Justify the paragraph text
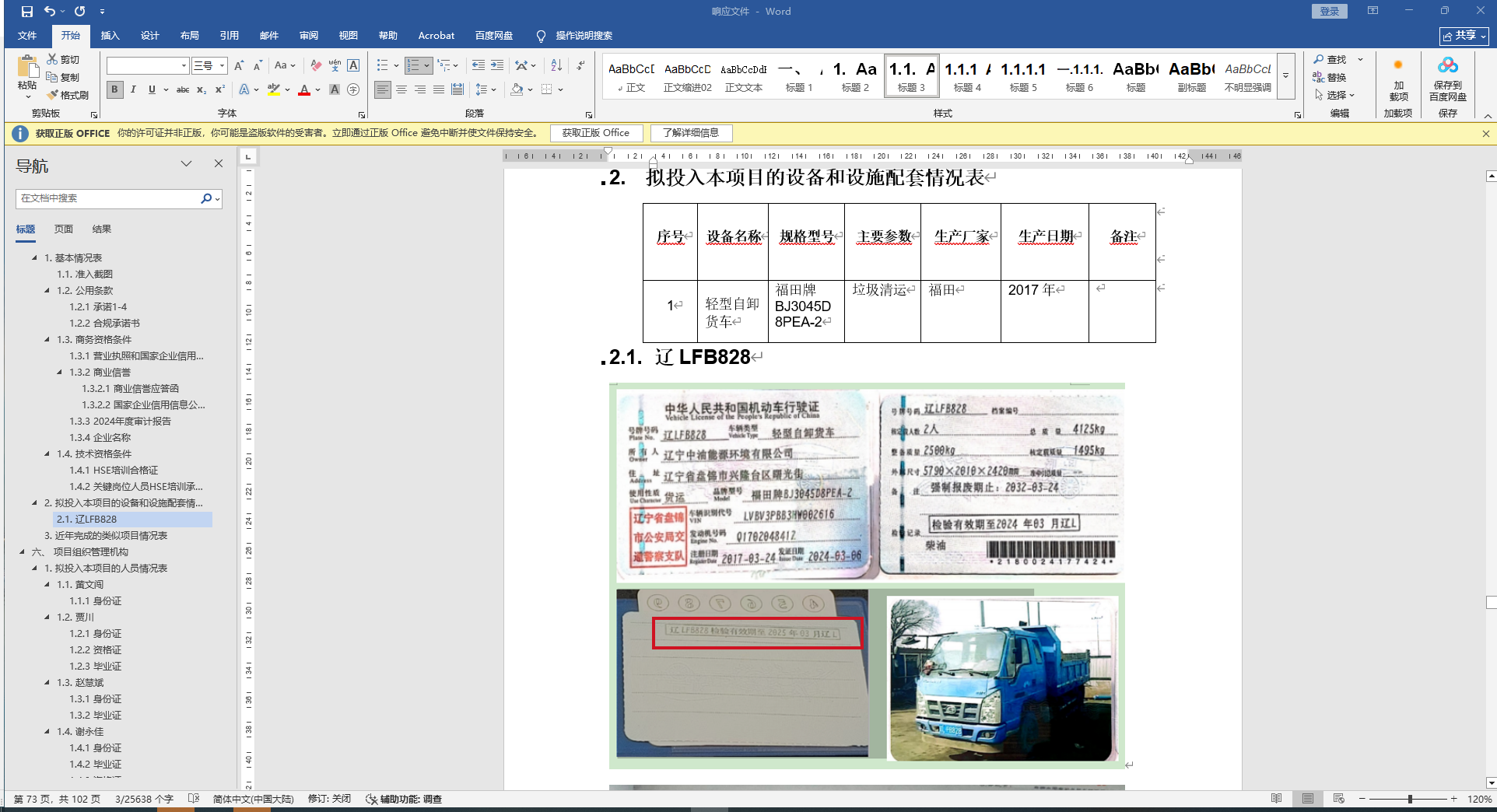The width and height of the screenshot is (1497, 812). [439, 89]
